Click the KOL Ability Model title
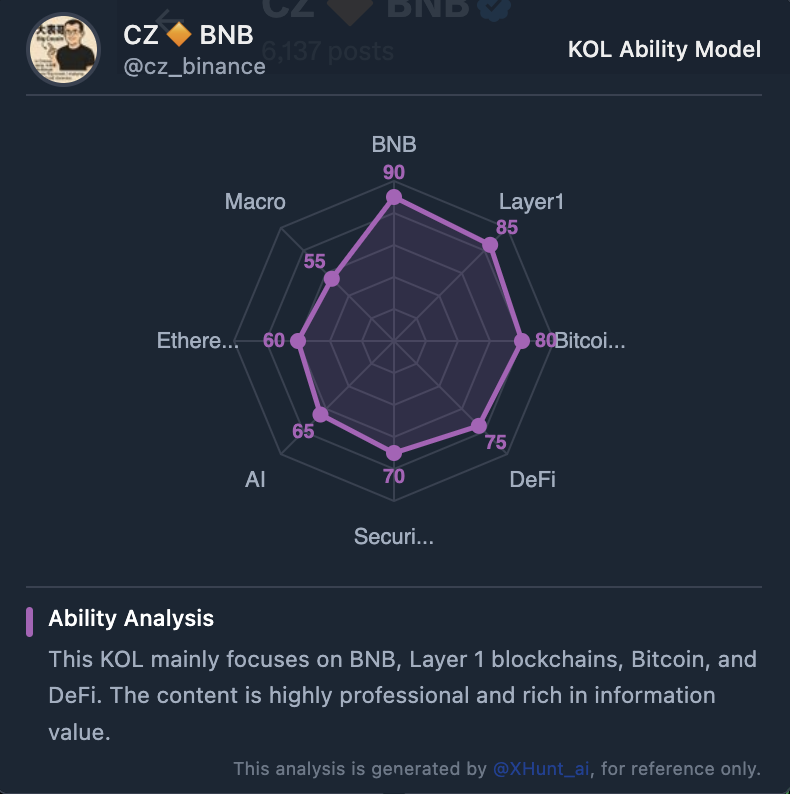 click(x=664, y=49)
